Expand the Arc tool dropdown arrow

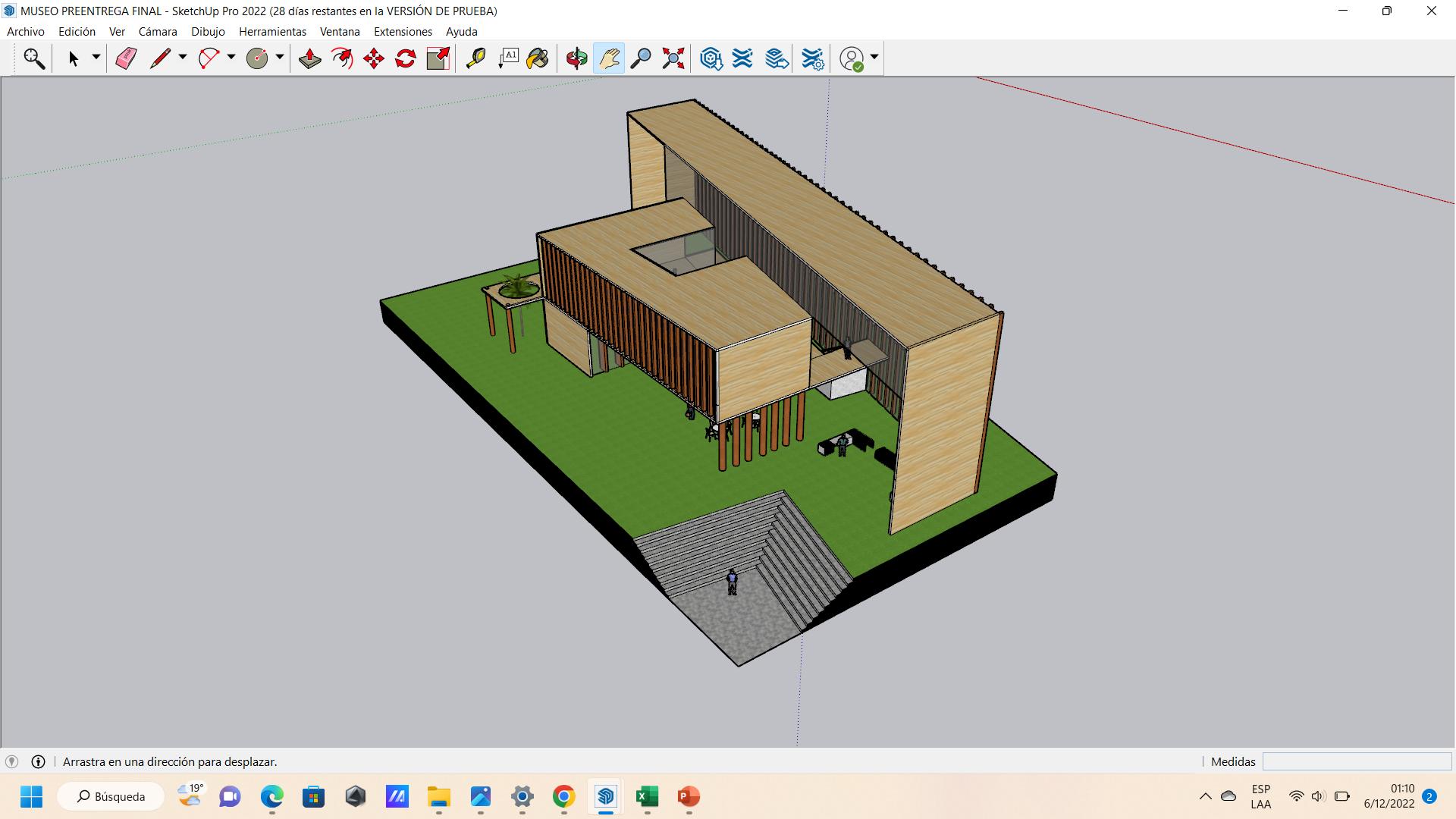pyautogui.click(x=231, y=58)
